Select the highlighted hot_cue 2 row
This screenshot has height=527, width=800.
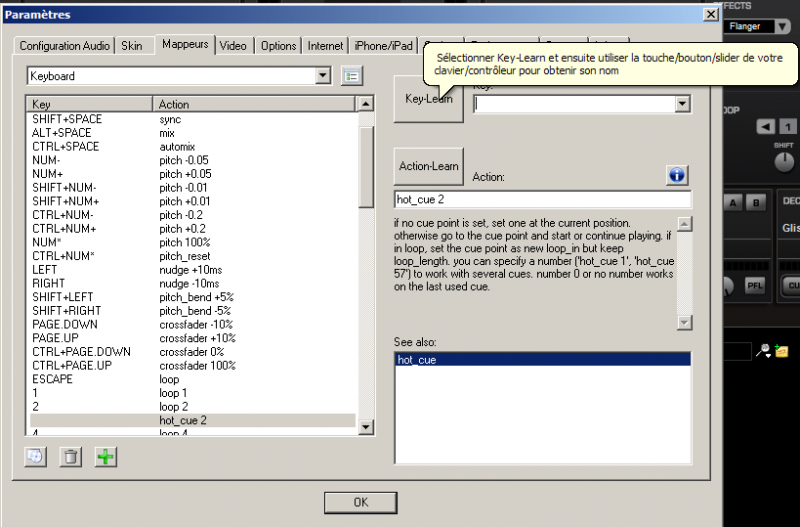(x=192, y=420)
